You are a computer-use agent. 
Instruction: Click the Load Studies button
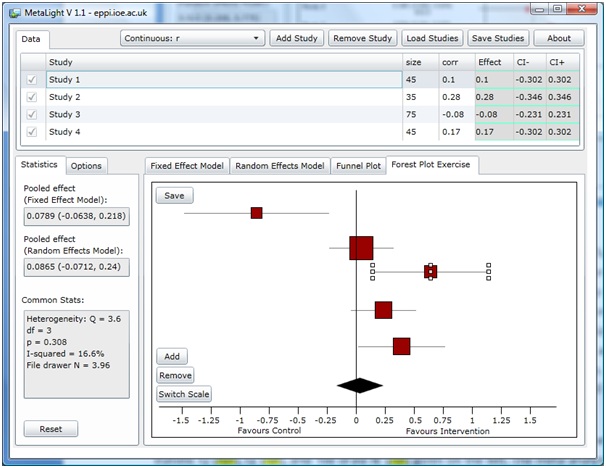[x=432, y=39]
